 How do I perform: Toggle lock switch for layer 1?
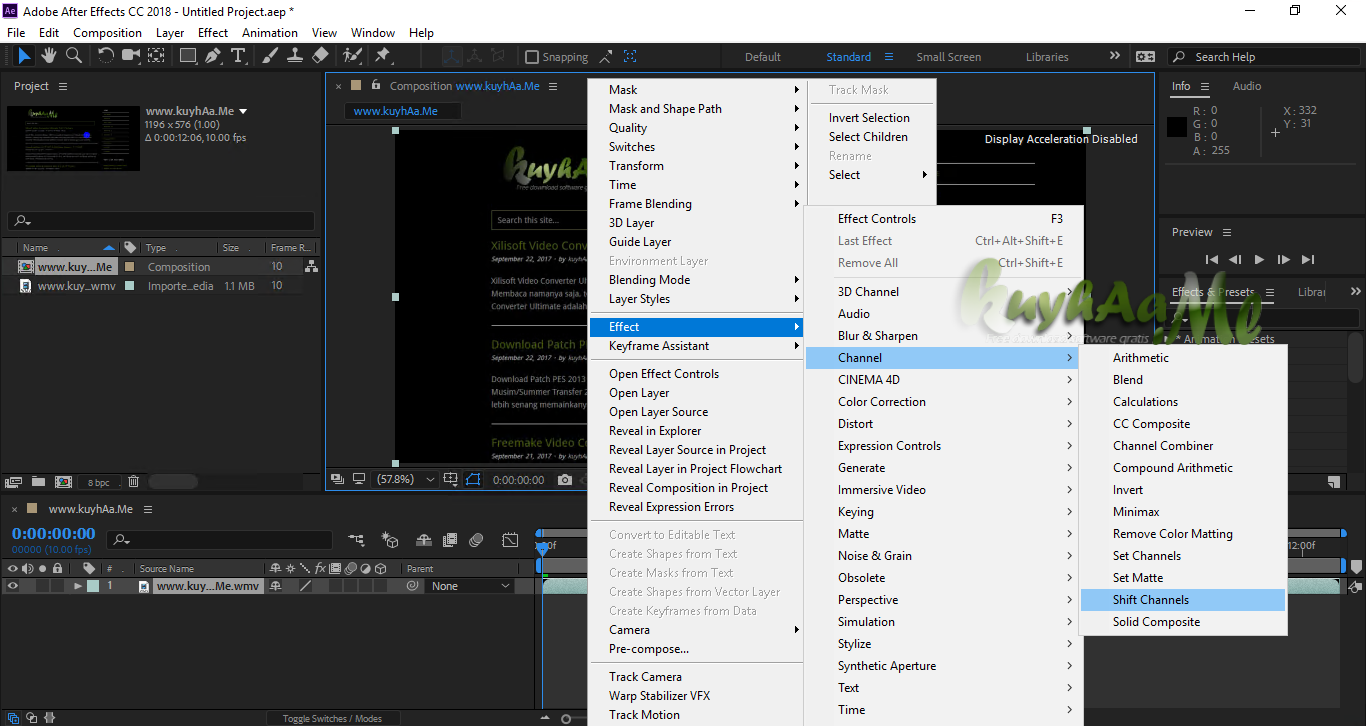[56, 587]
